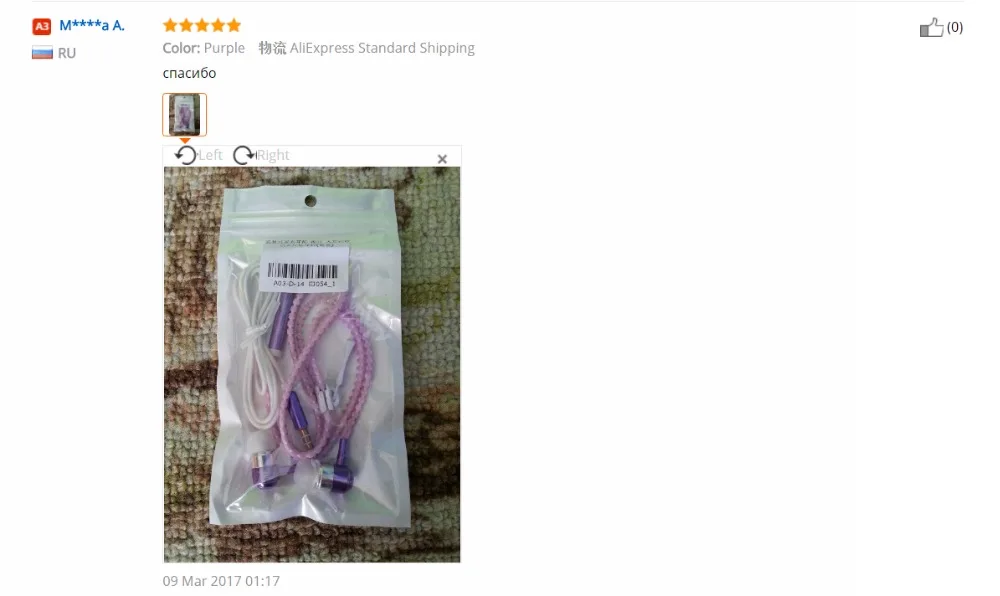
Task: Select the review photo thumbnail
Action: [x=184, y=115]
